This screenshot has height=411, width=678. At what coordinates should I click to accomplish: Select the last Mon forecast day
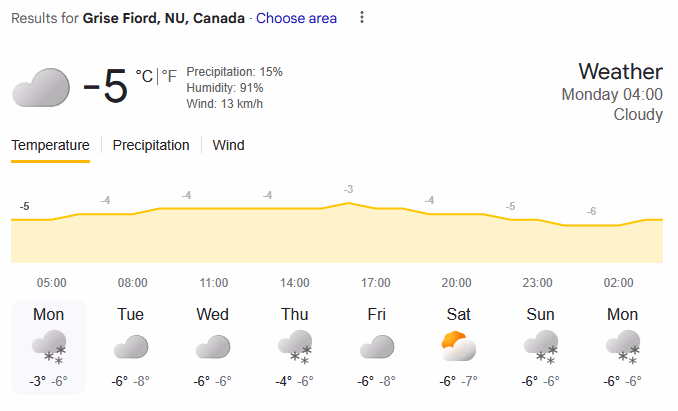click(622, 347)
